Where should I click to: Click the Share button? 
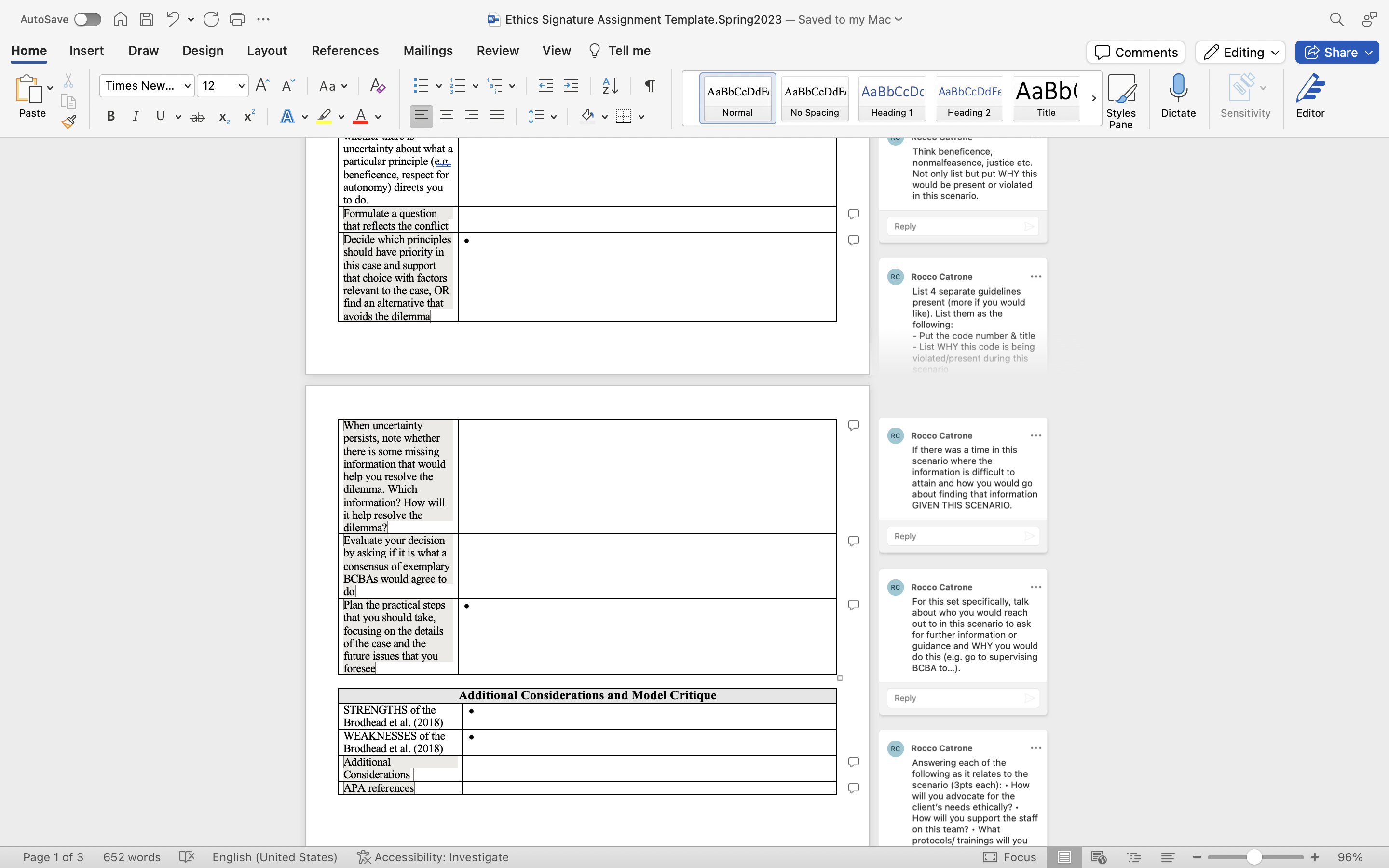1337,52
